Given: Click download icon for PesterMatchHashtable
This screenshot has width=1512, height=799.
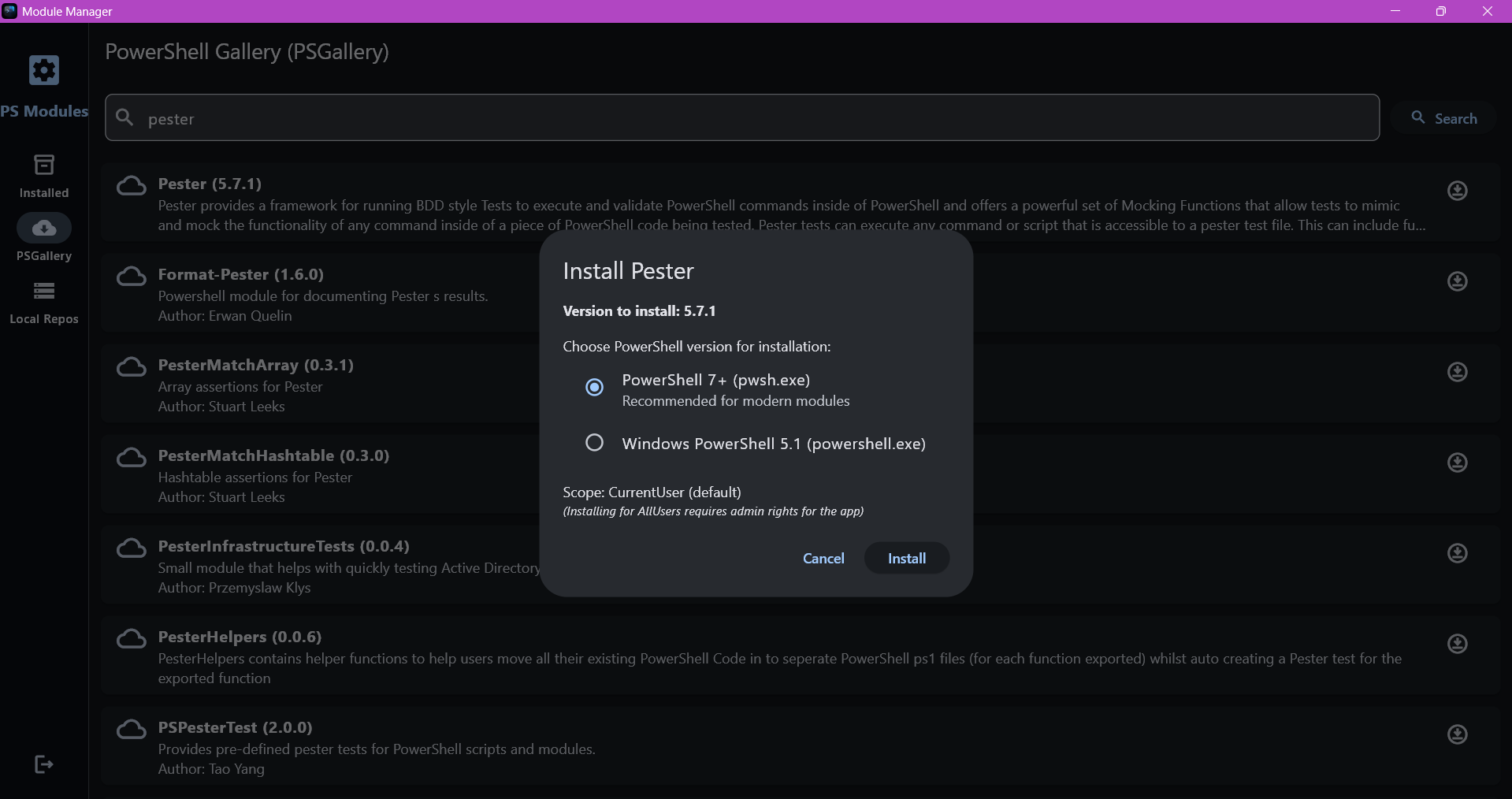Looking at the screenshot, I should [1458, 463].
